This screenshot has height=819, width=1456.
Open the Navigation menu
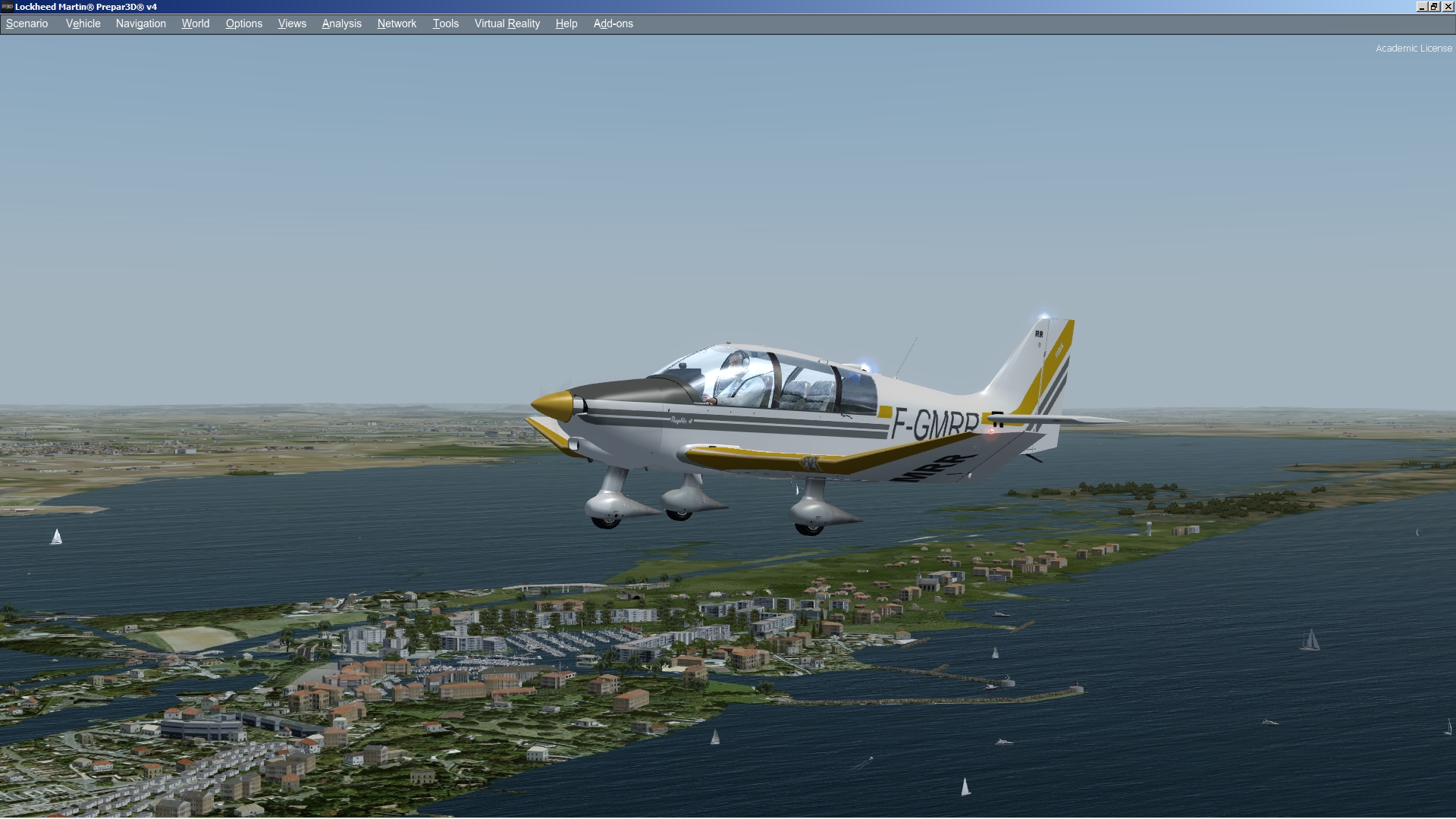click(141, 24)
